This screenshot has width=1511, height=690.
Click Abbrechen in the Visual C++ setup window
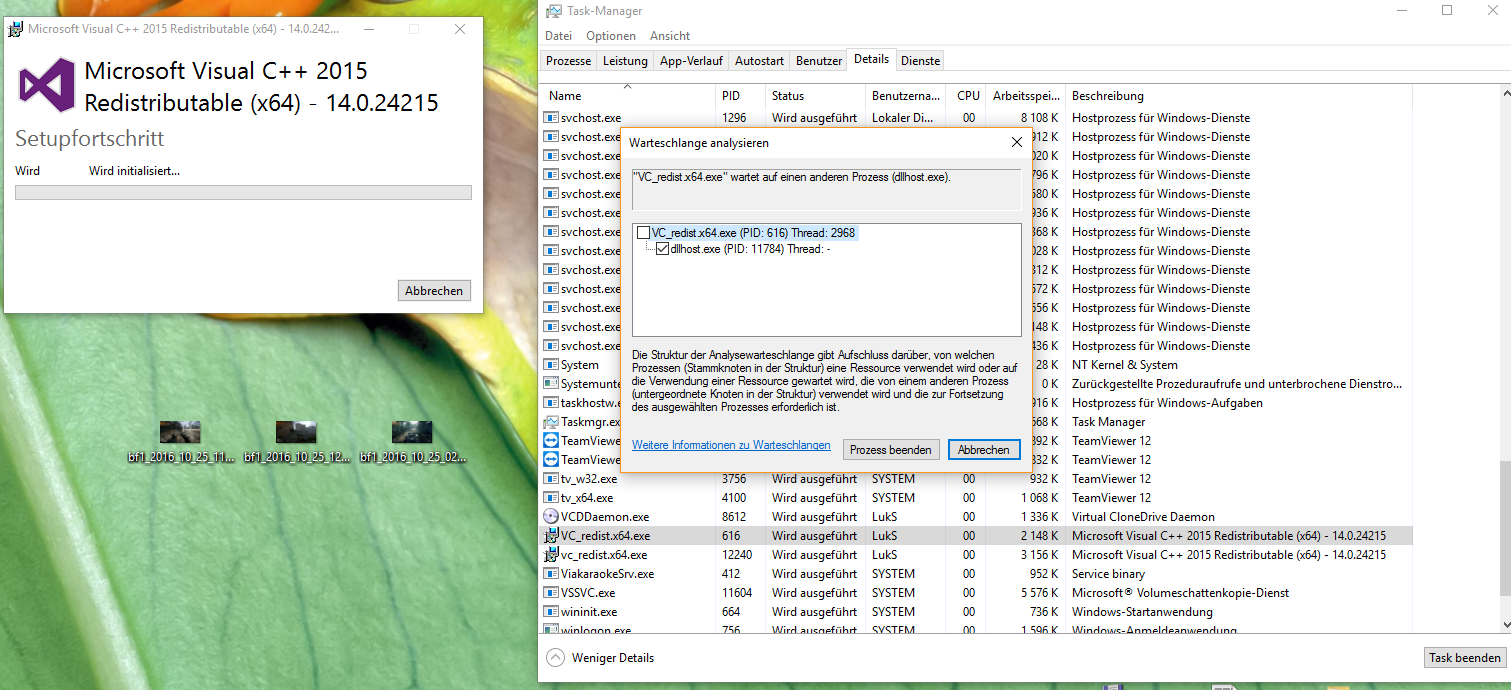434,291
